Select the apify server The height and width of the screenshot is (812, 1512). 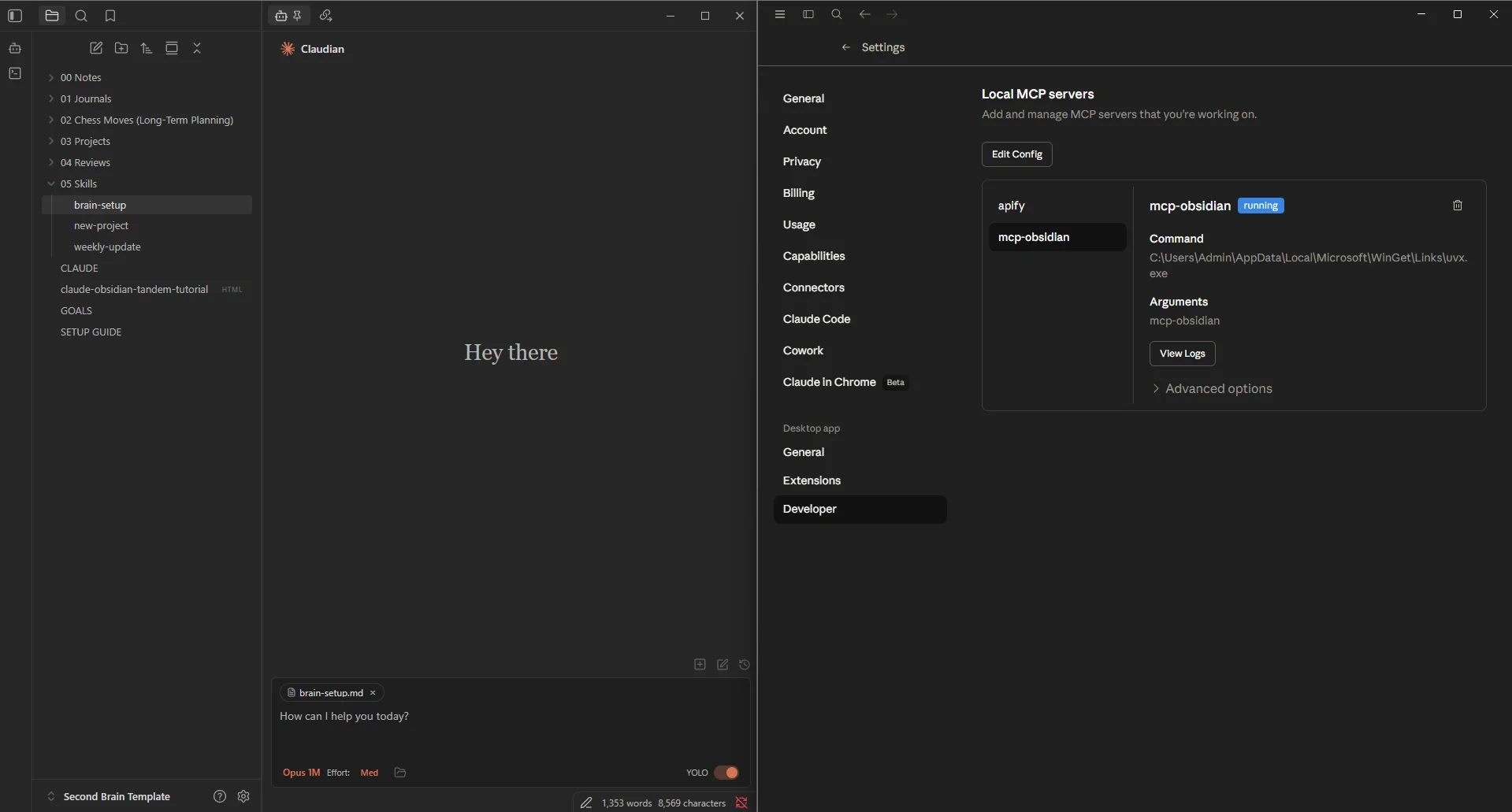click(1057, 206)
